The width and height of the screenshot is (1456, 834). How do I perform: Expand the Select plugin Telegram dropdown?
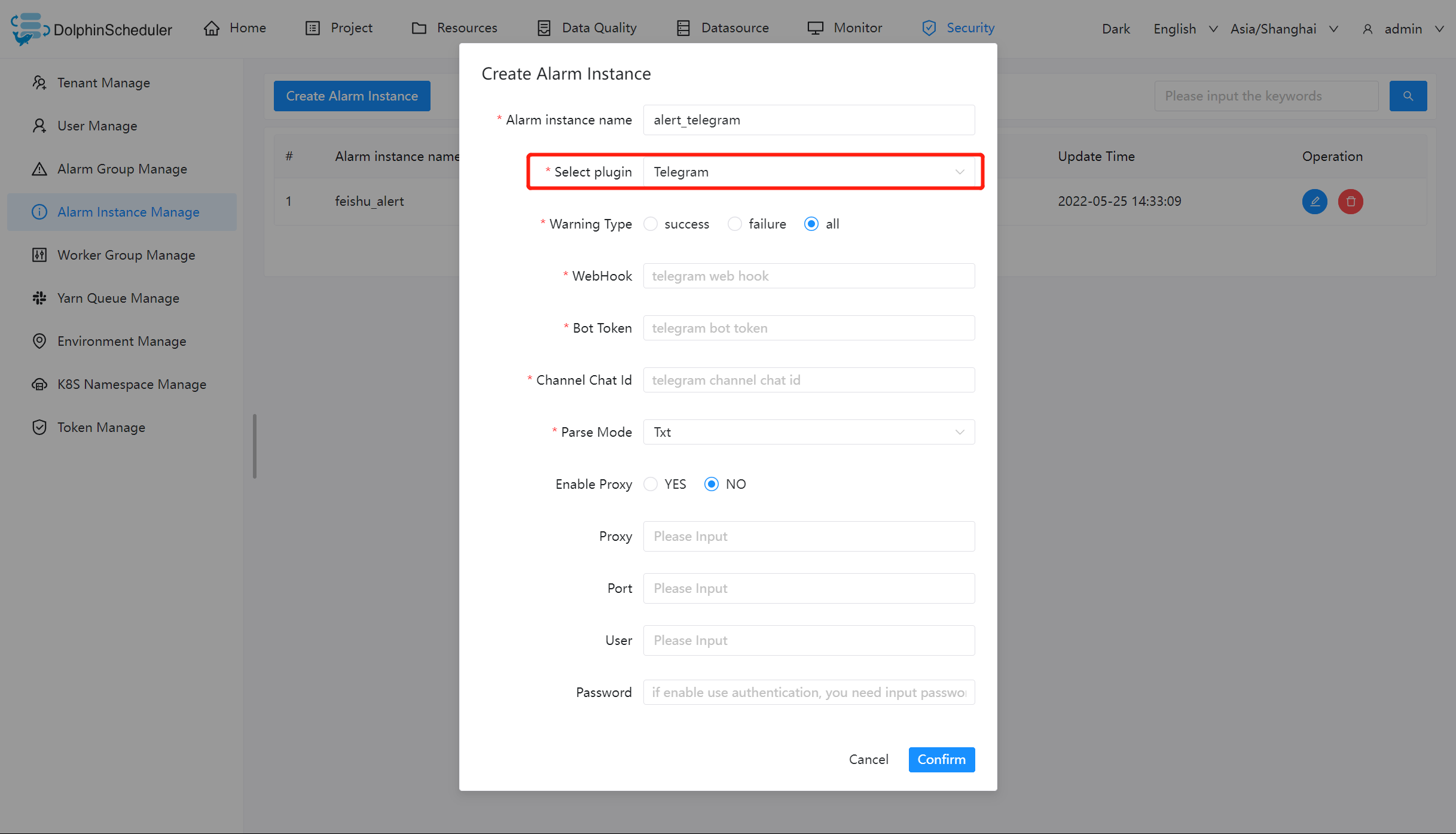pyautogui.click(x=808, y=172)
